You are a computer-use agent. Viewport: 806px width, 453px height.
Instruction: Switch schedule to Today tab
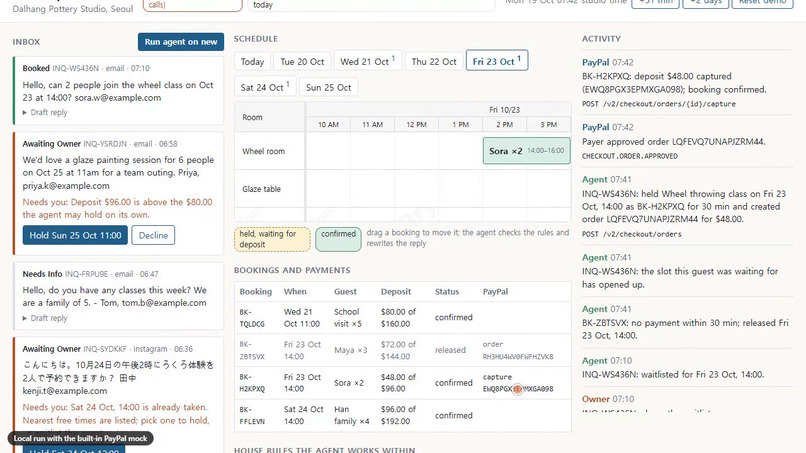(x=252, y=62)
